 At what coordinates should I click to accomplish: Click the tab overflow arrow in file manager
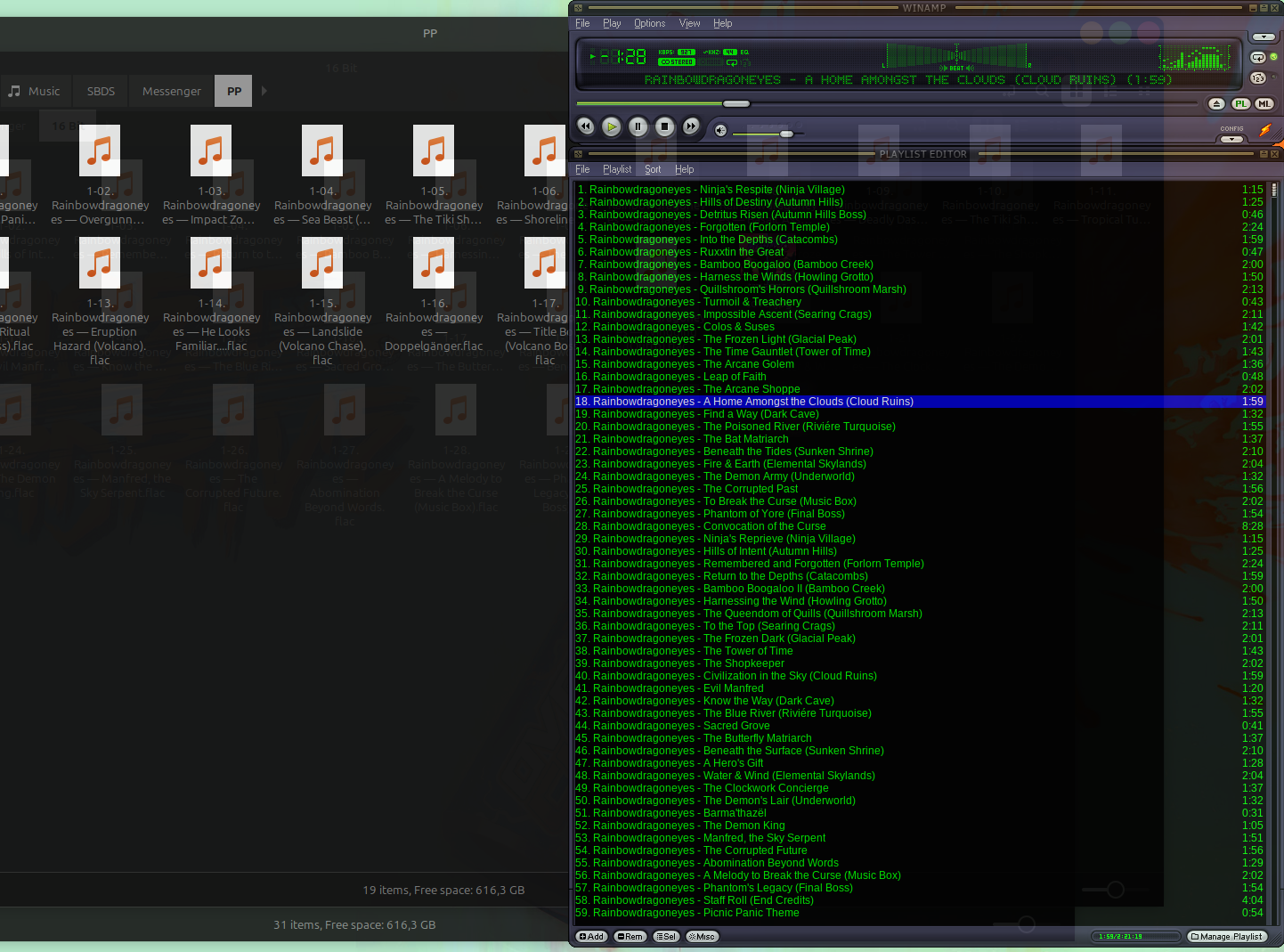[264, 91]
